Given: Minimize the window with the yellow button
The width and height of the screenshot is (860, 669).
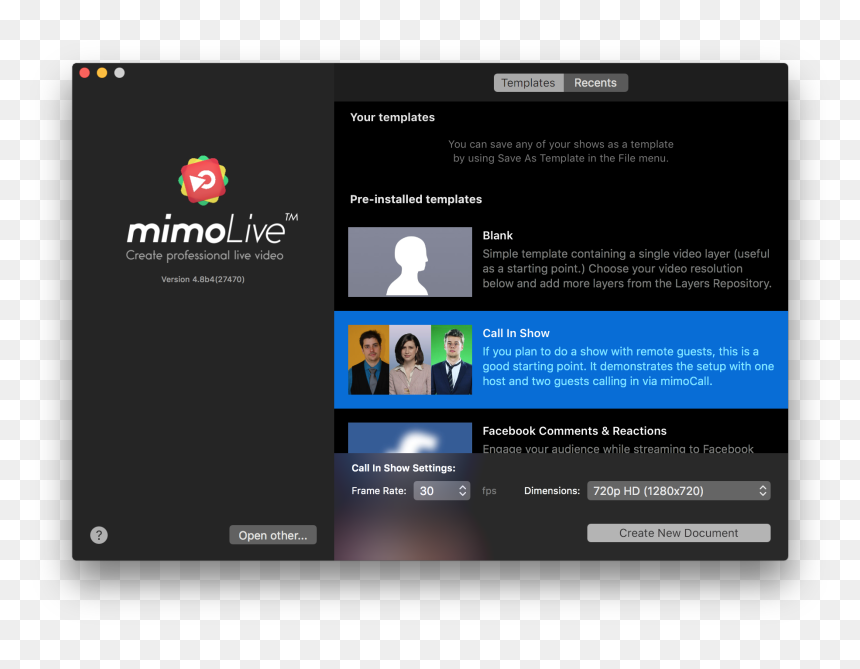Looking at the screenshot, I should point(102,73).
